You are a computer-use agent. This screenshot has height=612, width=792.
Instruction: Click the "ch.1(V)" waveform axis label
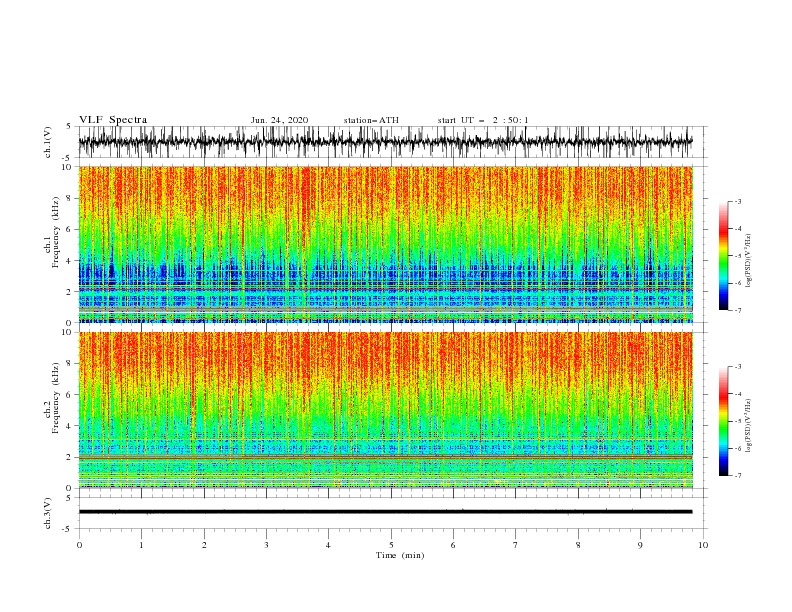pos(48,142)
